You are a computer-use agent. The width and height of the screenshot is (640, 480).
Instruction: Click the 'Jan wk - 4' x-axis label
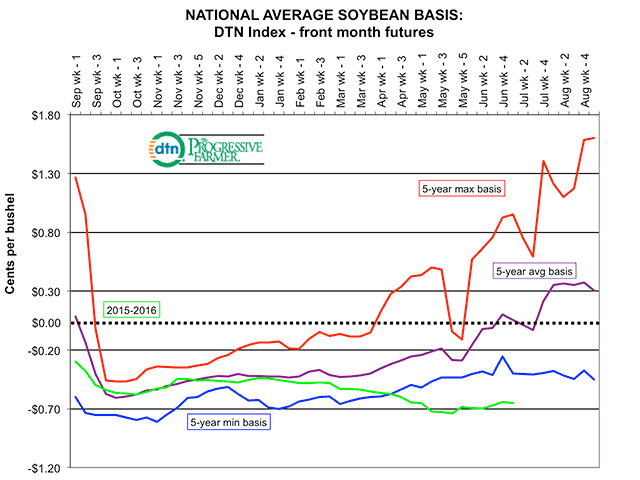click(280, 82)
